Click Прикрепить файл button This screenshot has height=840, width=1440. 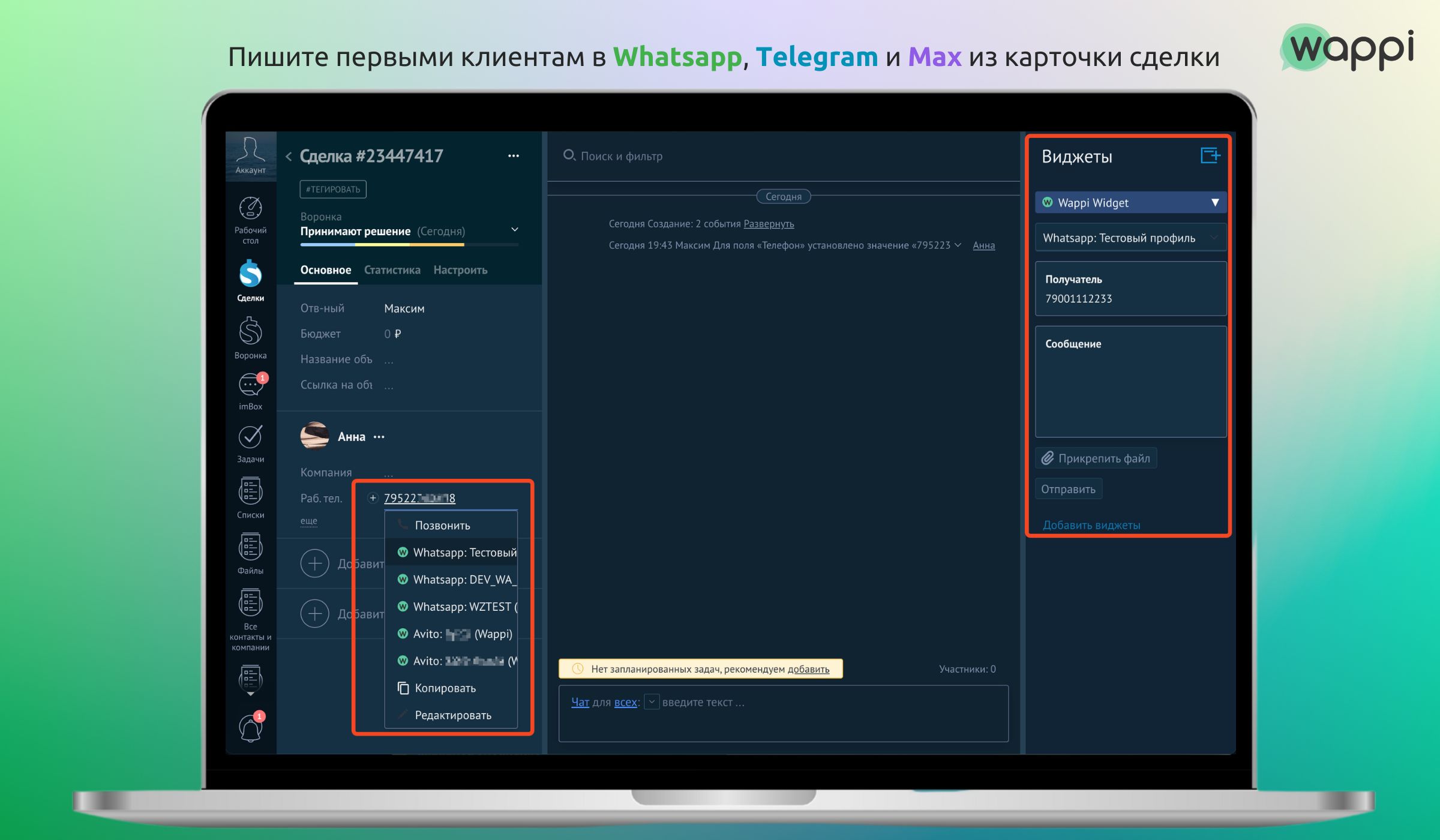(x=1096, y=458)
